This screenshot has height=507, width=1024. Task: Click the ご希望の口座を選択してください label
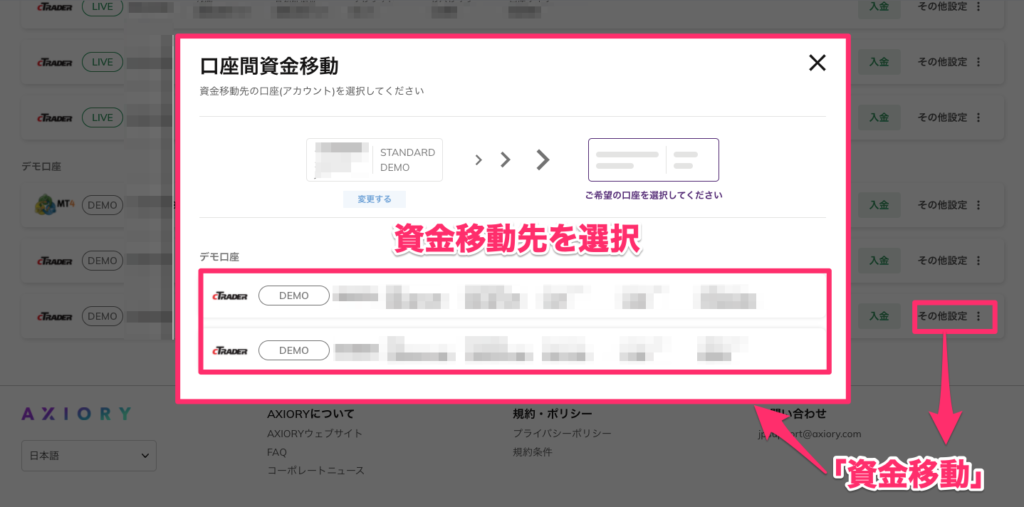tap(654, 195)
